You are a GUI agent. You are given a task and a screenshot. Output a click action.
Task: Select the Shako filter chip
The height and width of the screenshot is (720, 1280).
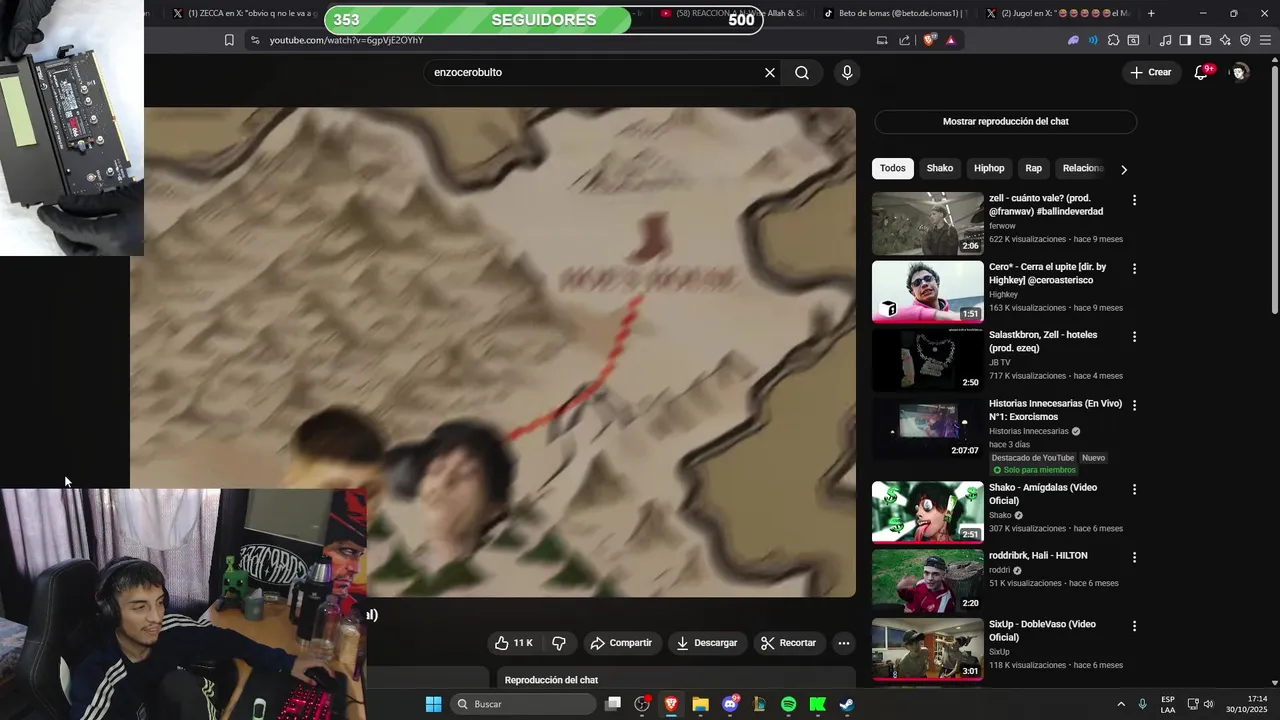coord(940,168)
